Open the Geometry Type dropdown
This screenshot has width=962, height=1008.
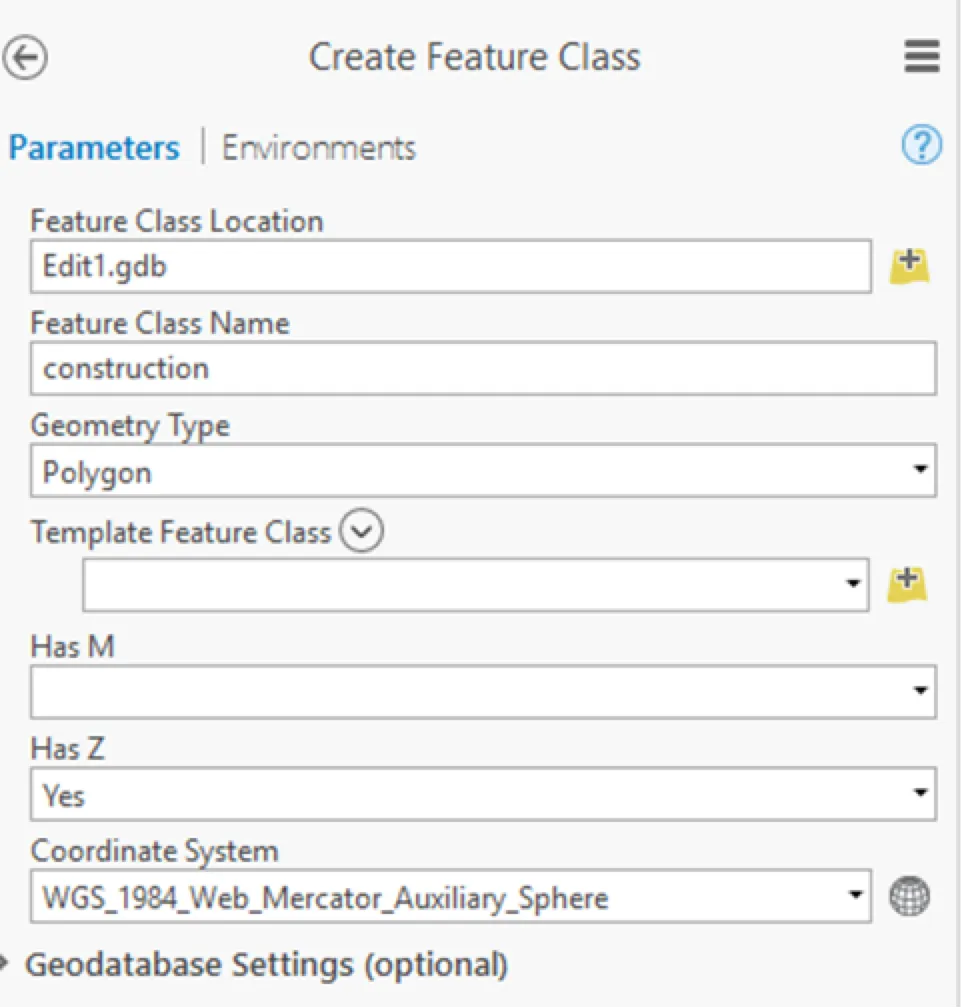(920, 470)
